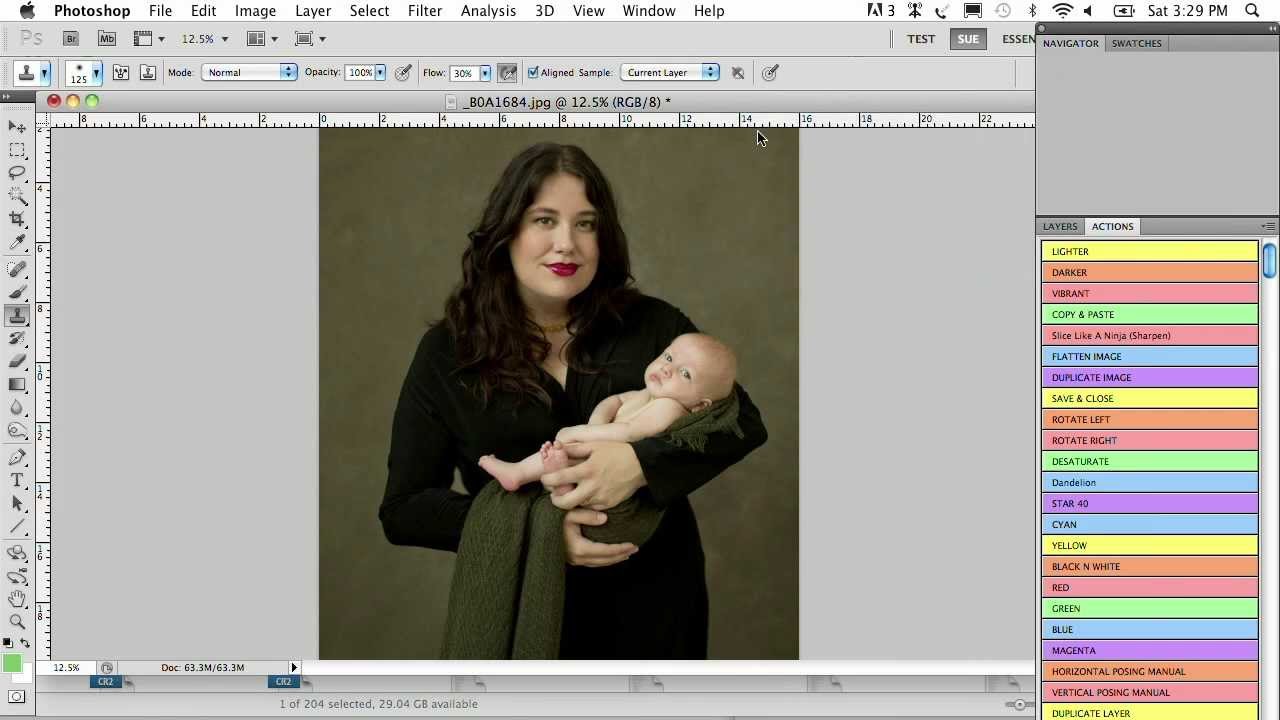Select the History Brush tool
1280x720 pixels.
[x=17, y=339]
